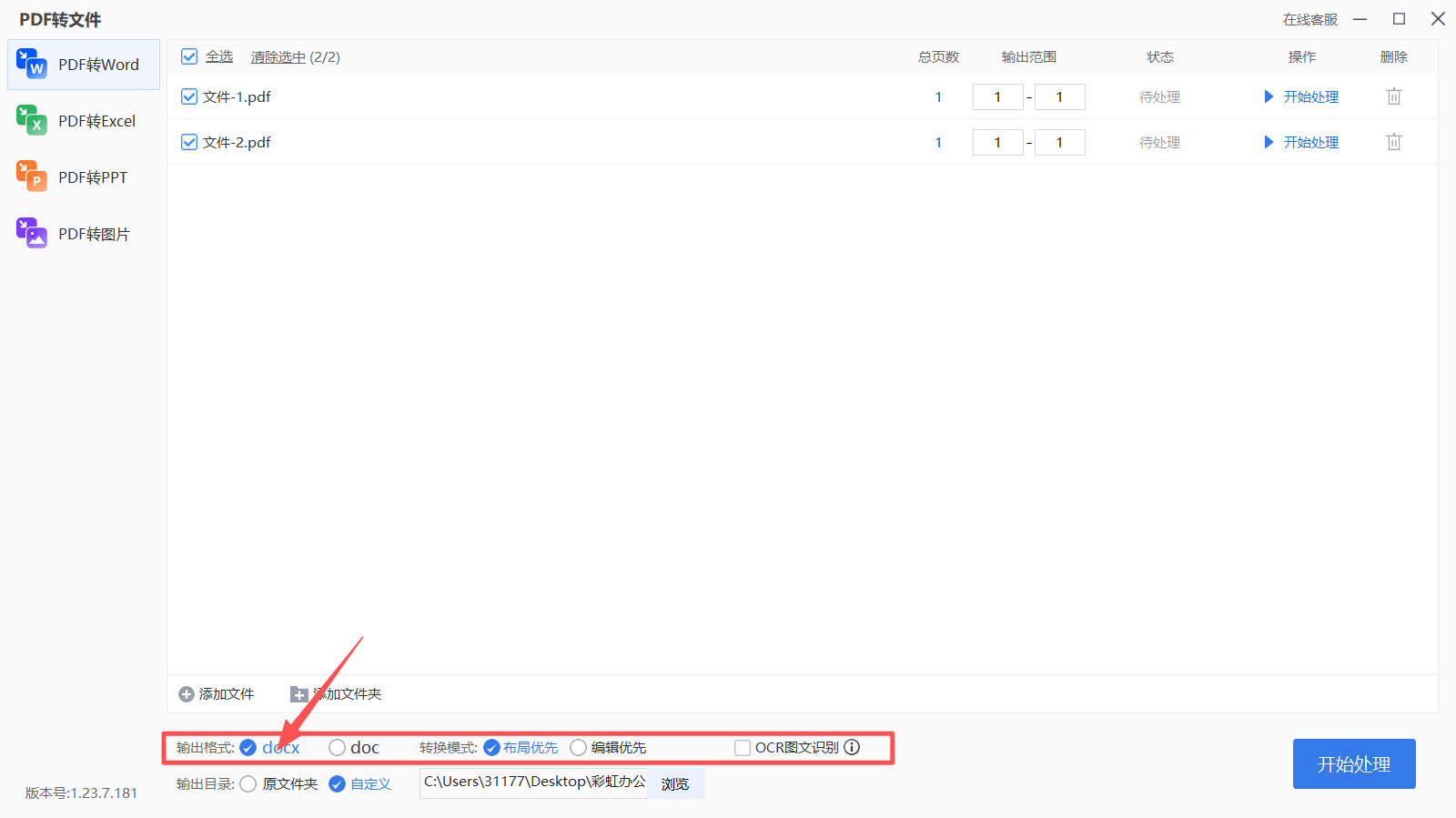
Task: Click the 操作 column header
Action: pyautogui.click(x=1302, y=56)
